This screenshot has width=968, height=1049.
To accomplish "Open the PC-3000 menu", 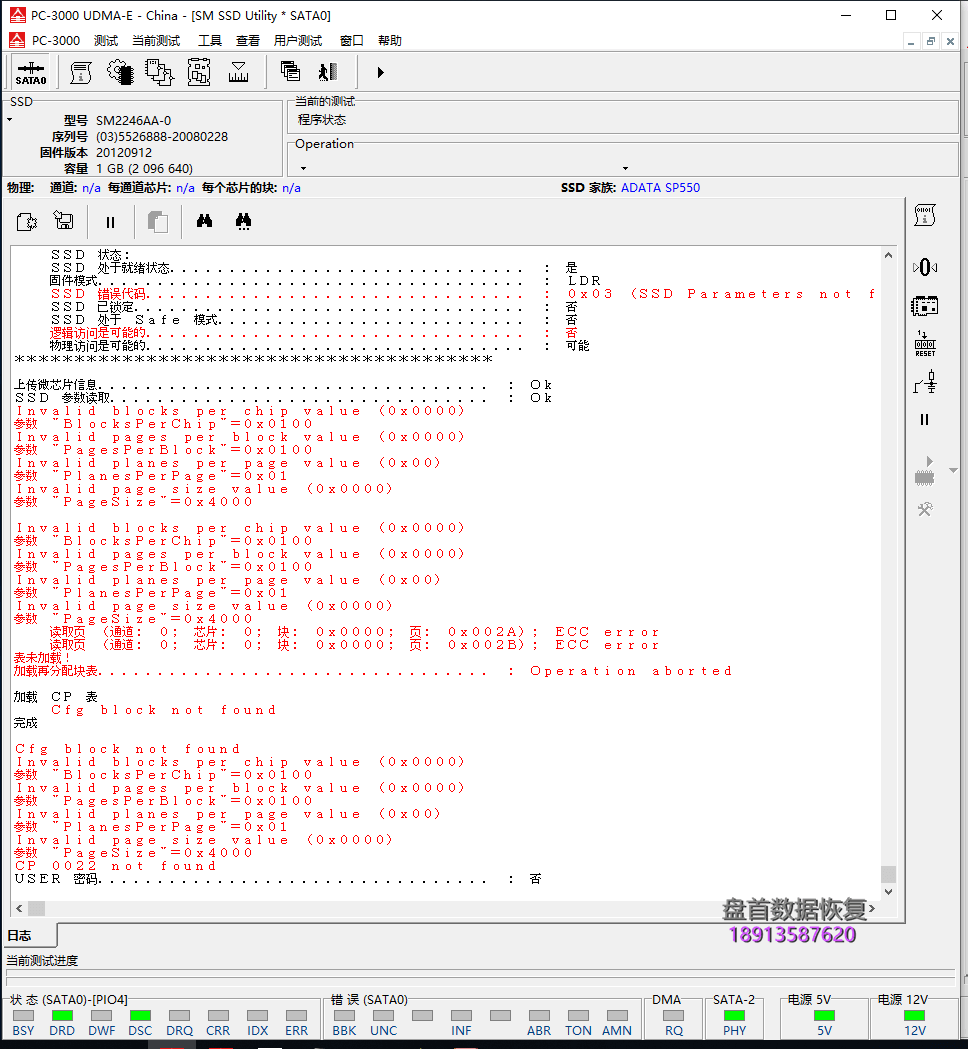I will click(56, 40).
